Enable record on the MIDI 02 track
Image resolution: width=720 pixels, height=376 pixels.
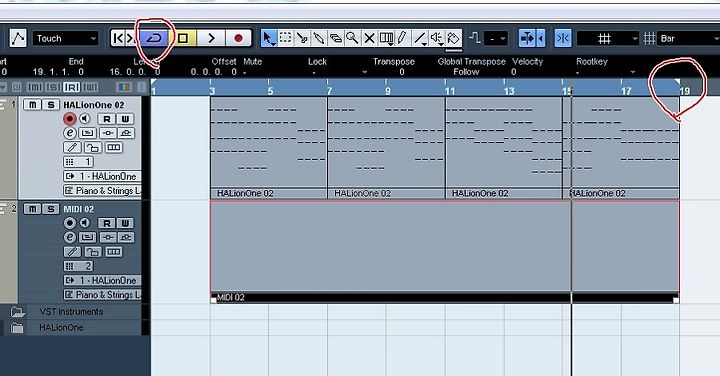pos(69,223)
